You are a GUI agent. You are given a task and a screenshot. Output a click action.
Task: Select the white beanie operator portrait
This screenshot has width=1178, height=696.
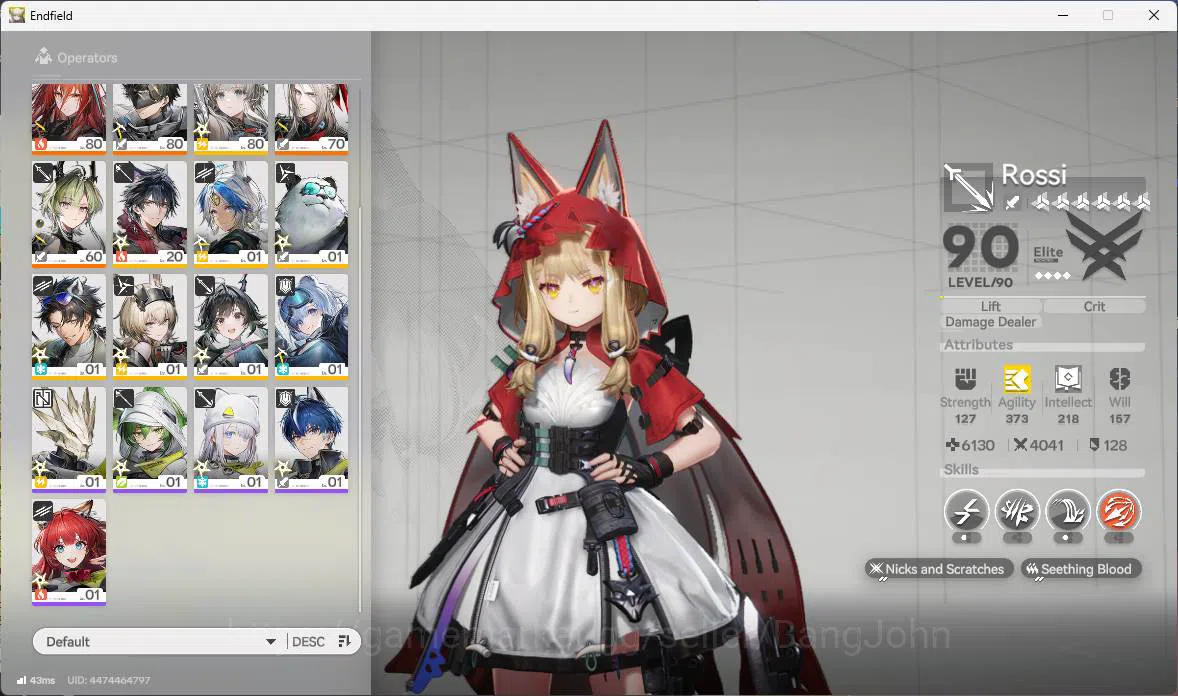coord(231,440)
